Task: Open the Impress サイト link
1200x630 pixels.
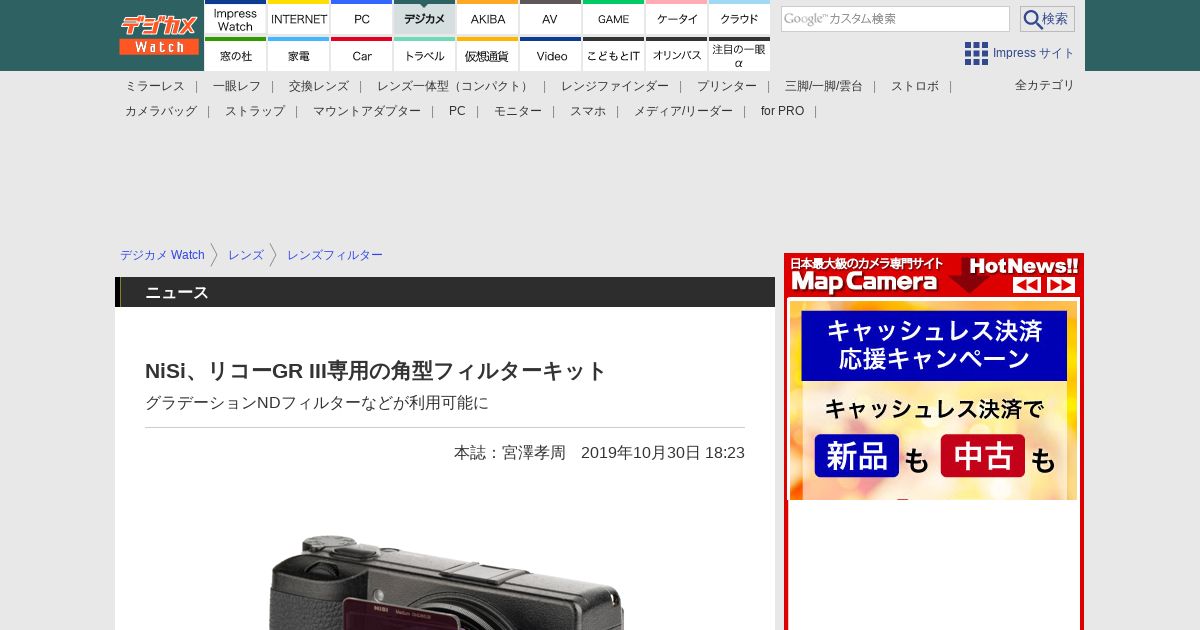Action: pos(1034,53)
